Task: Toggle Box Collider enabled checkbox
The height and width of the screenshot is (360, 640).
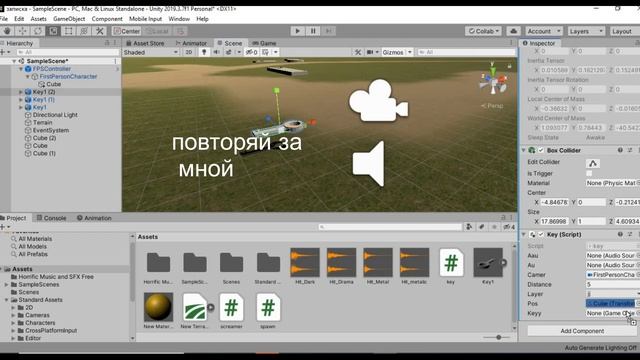Action: coord(541,150)
